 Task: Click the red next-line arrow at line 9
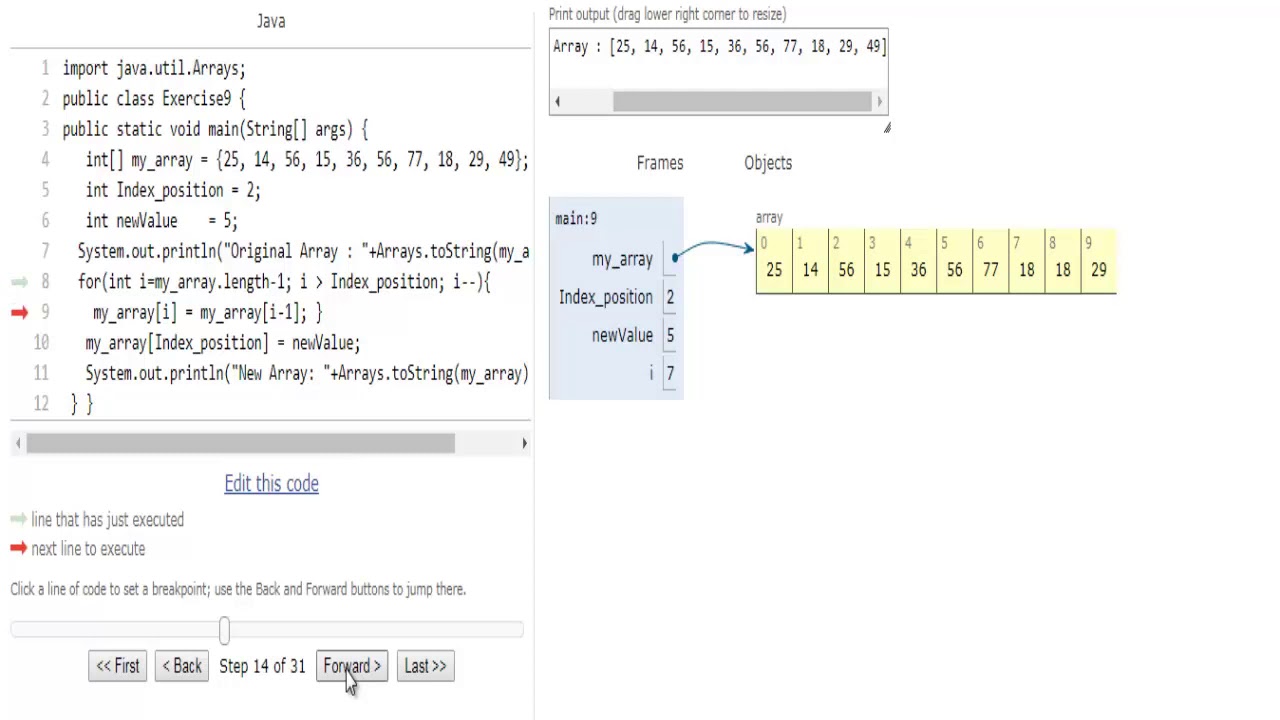point(19,313)
